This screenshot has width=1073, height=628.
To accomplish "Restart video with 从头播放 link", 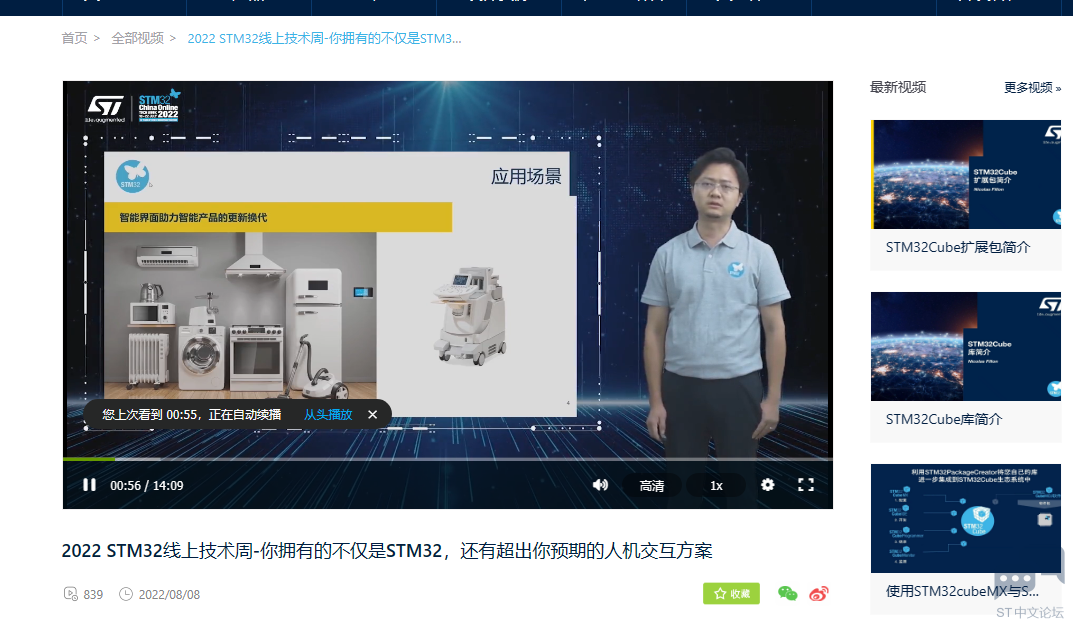I will [x=328, y=415].
